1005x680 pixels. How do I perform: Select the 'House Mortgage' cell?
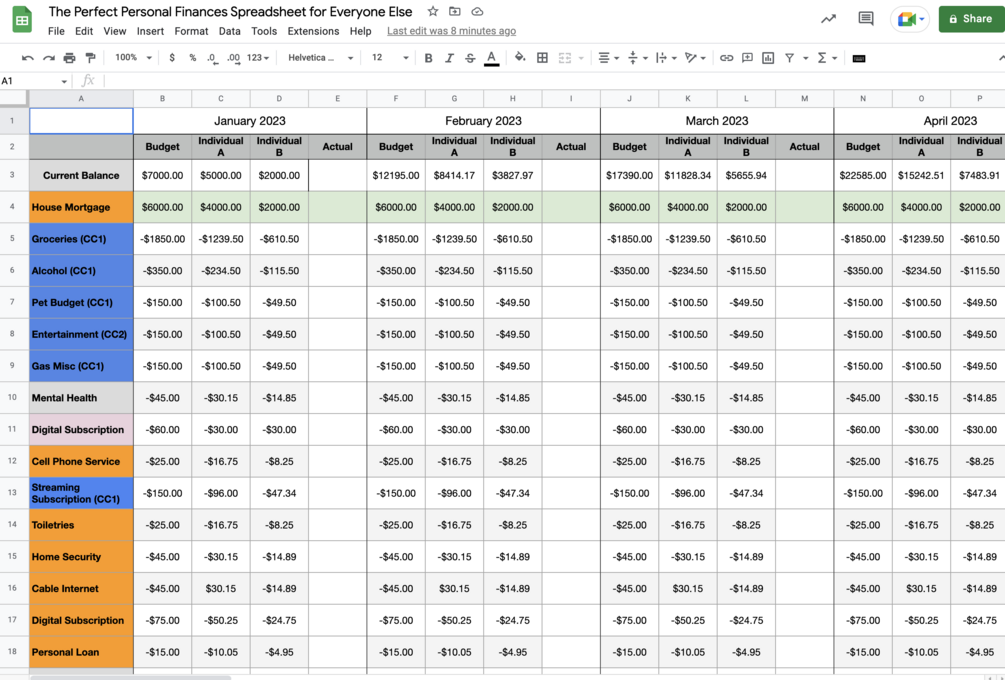point(81,207)
